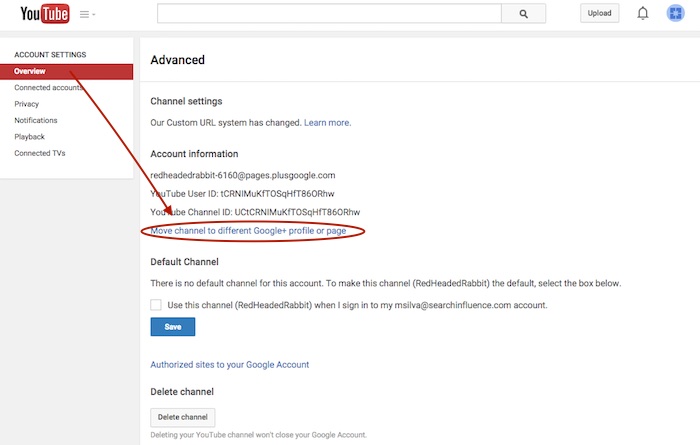The width and height of the screenshot is (700, 445).
Task: Click the Learn more link
Action: [327, 123]
